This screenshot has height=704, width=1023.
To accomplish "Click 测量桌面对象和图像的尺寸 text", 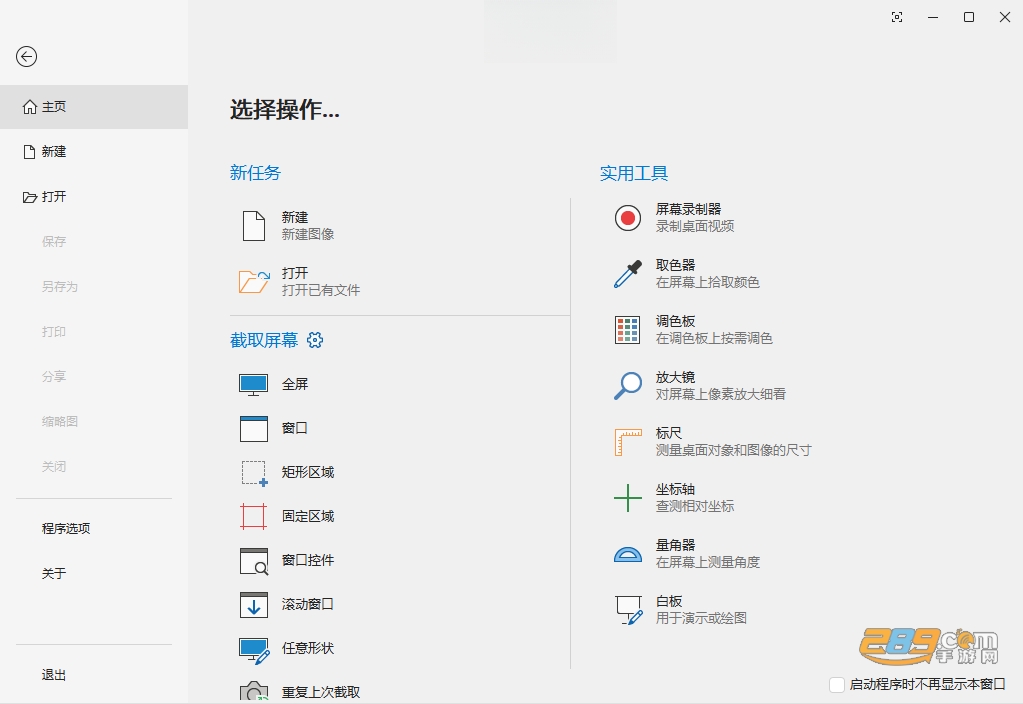I will click(733, 450).
